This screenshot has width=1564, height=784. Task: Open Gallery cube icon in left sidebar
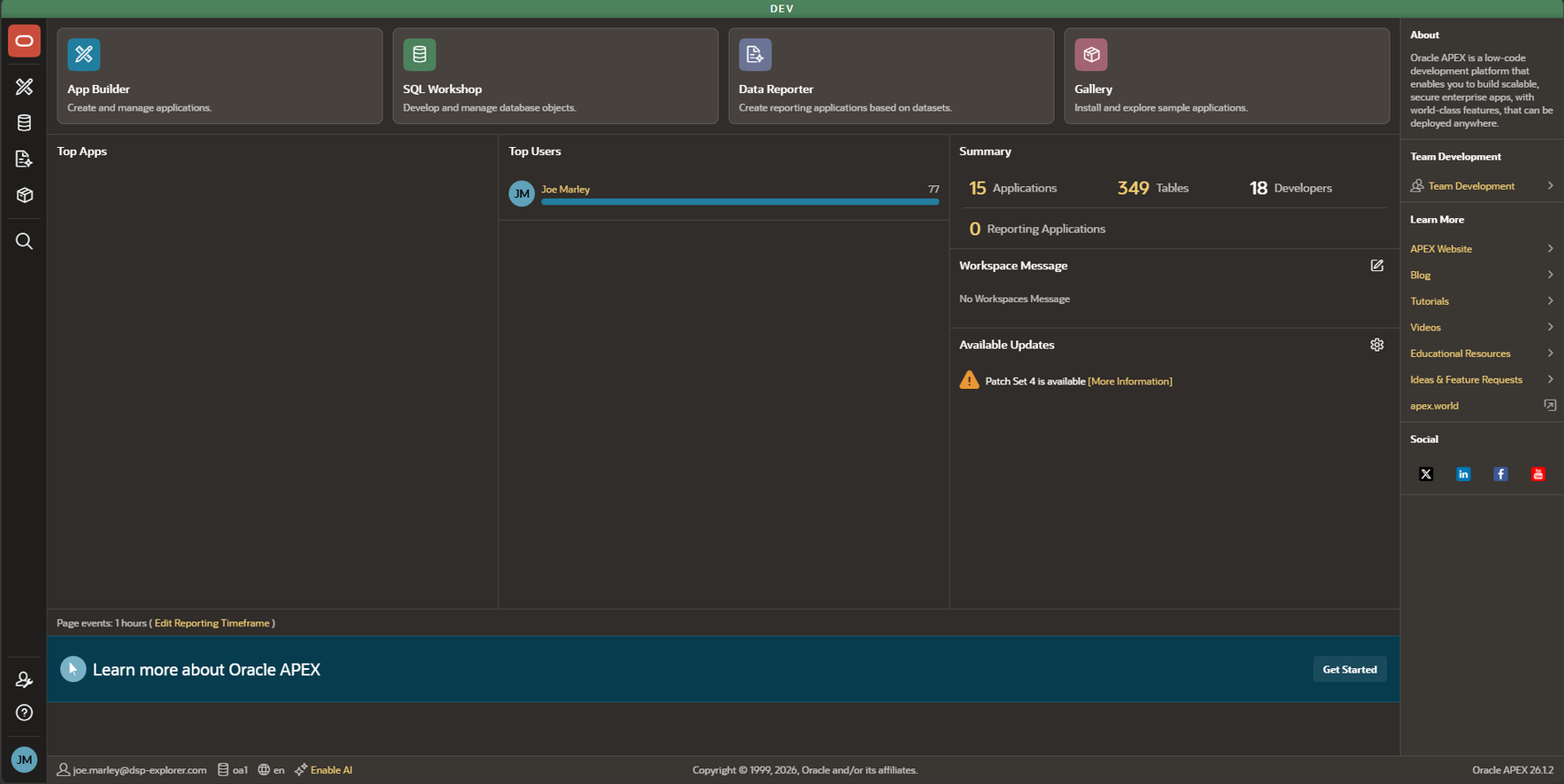click(x=25, y=195)
